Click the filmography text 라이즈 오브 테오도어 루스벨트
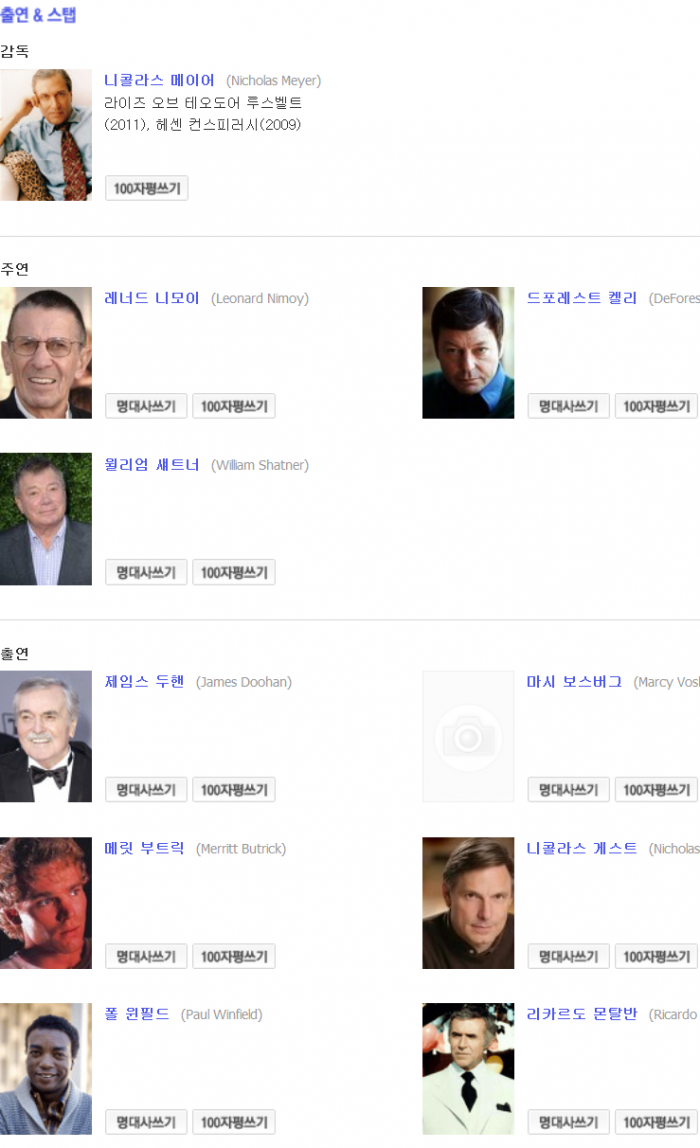The height and width of the screenshot is (1148, 700). pyautogui.click(x=203, y=102)
